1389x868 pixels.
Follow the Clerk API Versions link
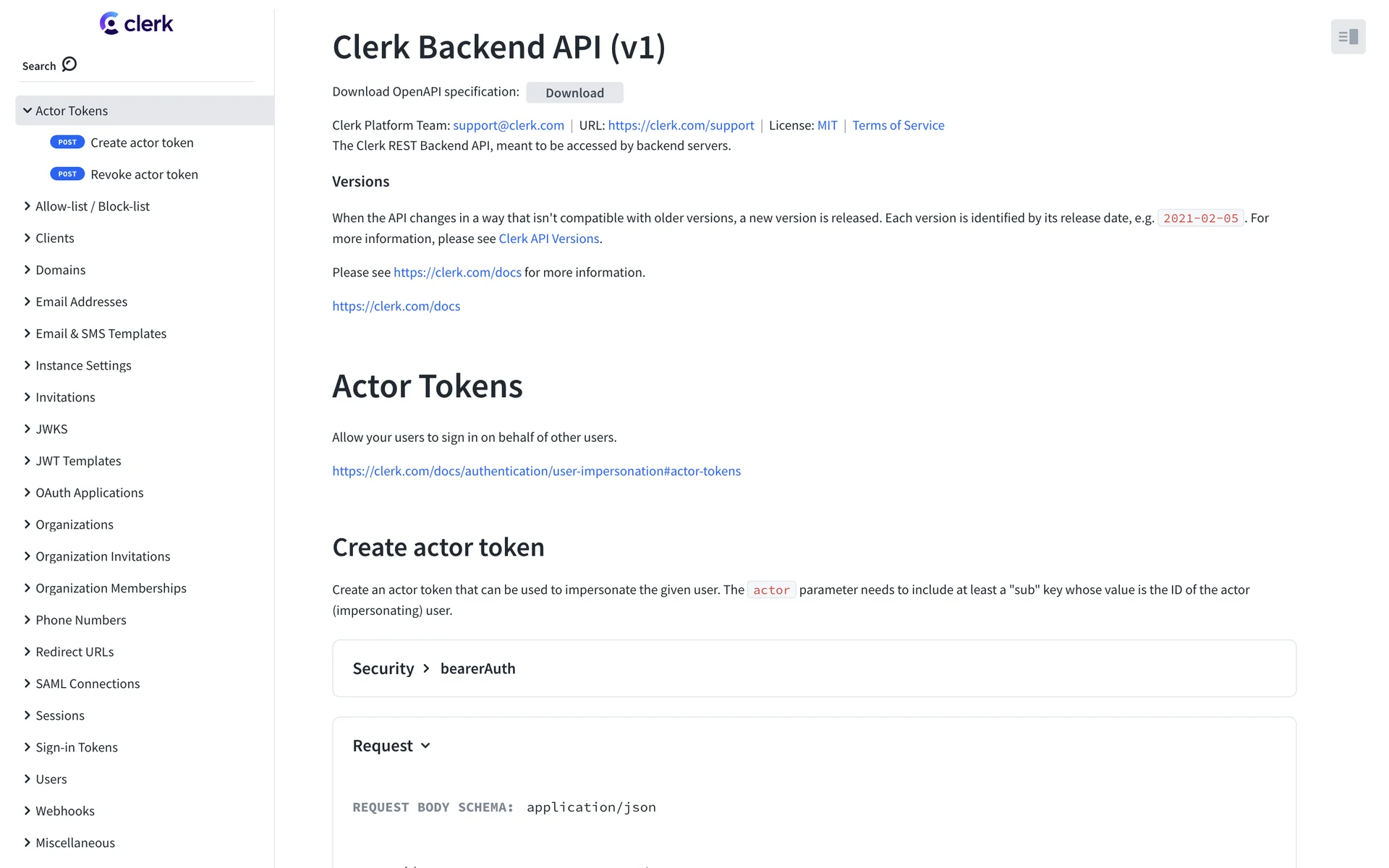click(x=548, y=239)
